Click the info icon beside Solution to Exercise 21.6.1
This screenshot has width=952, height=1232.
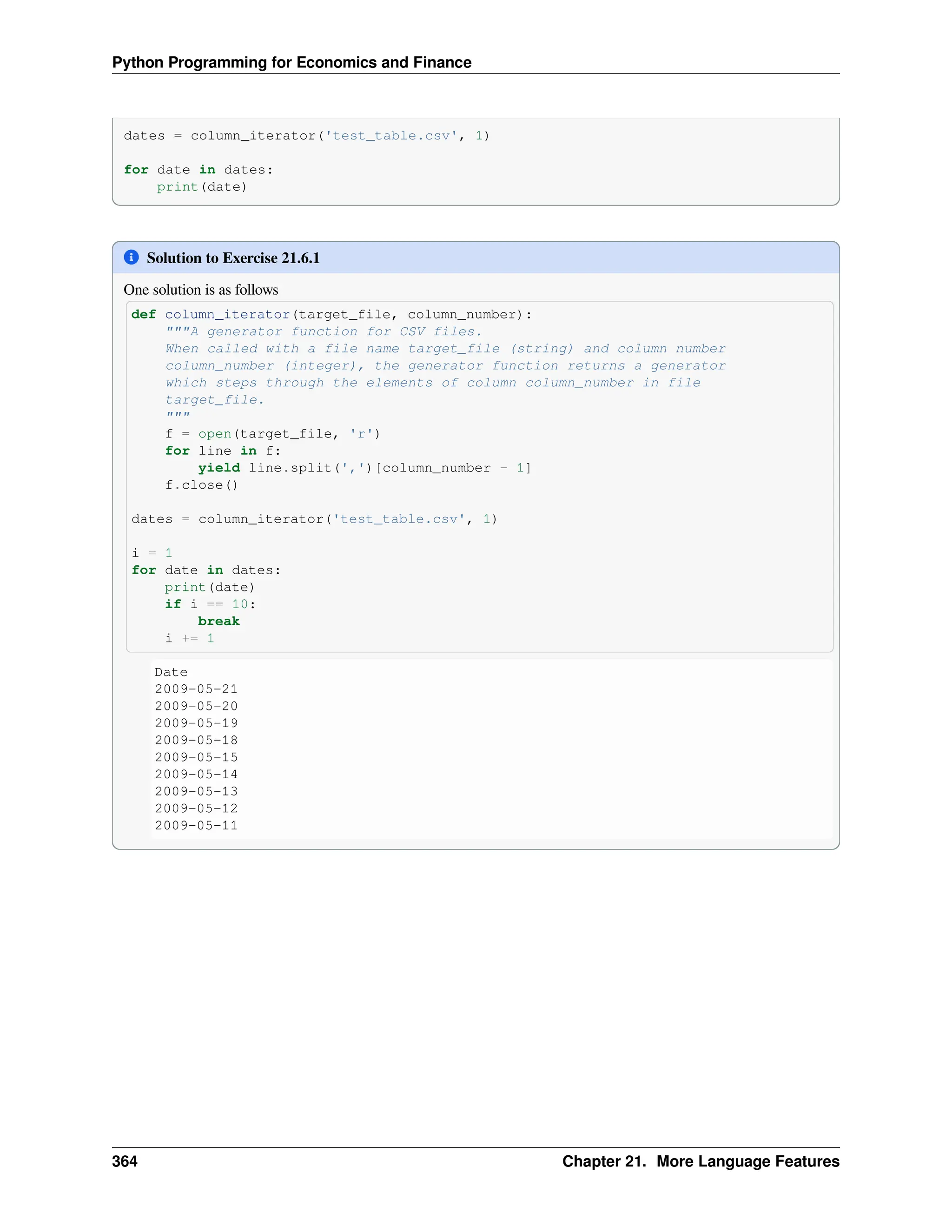coord(132,257)
